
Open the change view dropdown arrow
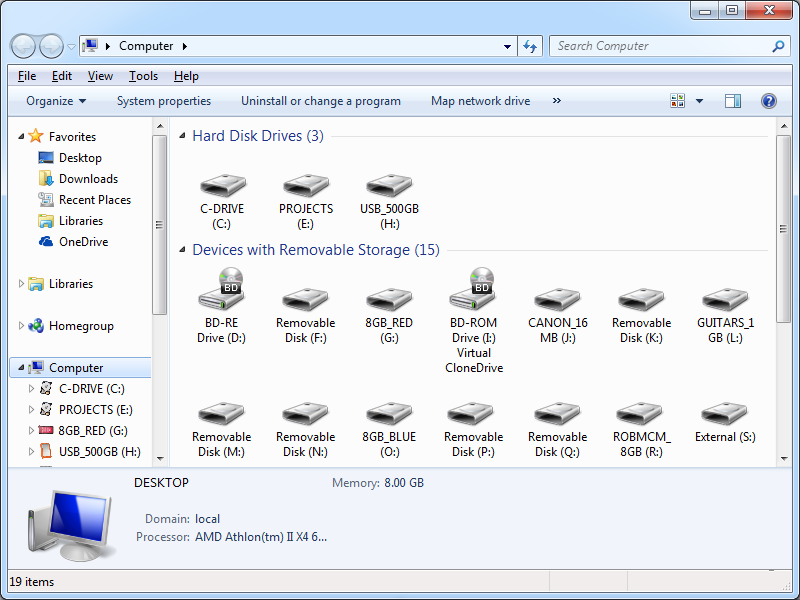click(x=699, y=101)
